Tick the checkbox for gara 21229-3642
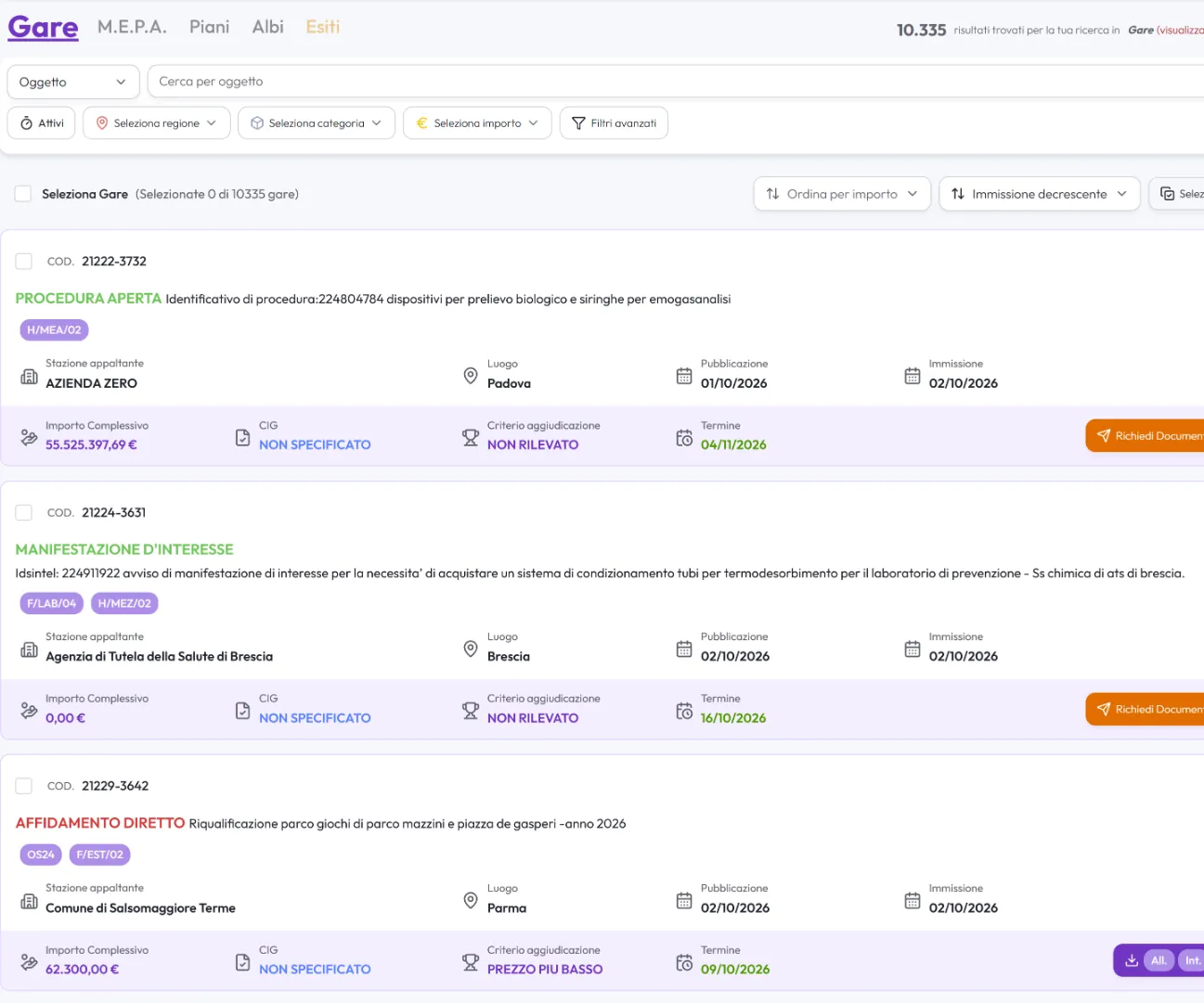Image resolution: width=1204 pixels, height=1003 pixels. tap(24, 786)
